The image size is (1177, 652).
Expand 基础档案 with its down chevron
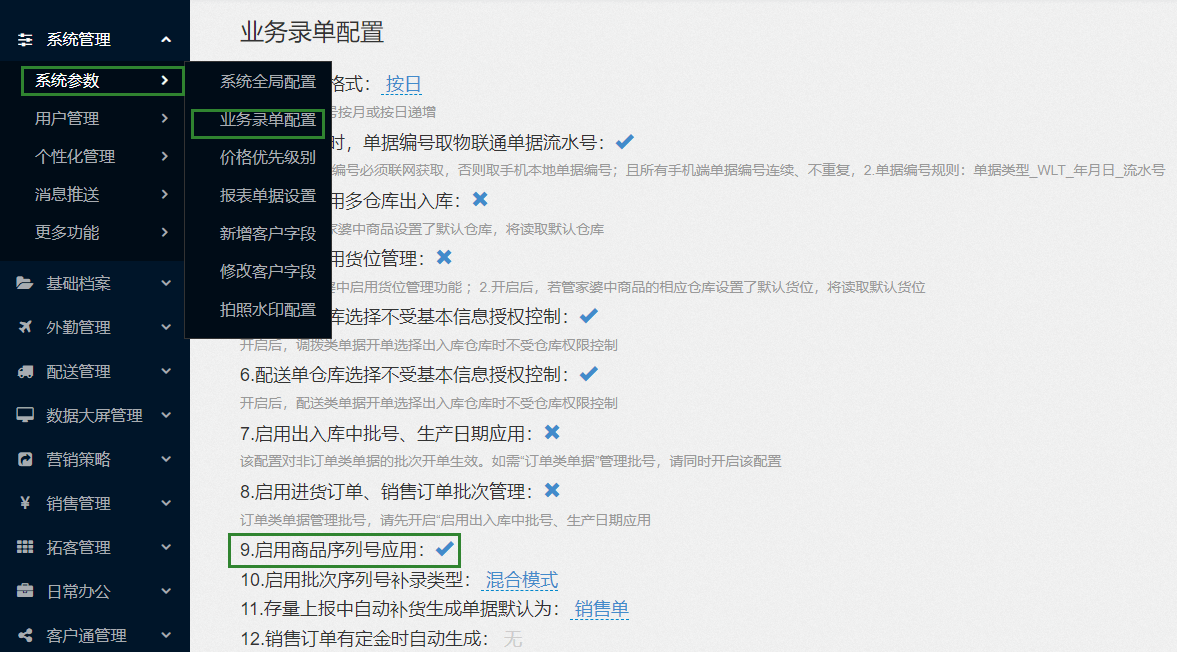166,284
